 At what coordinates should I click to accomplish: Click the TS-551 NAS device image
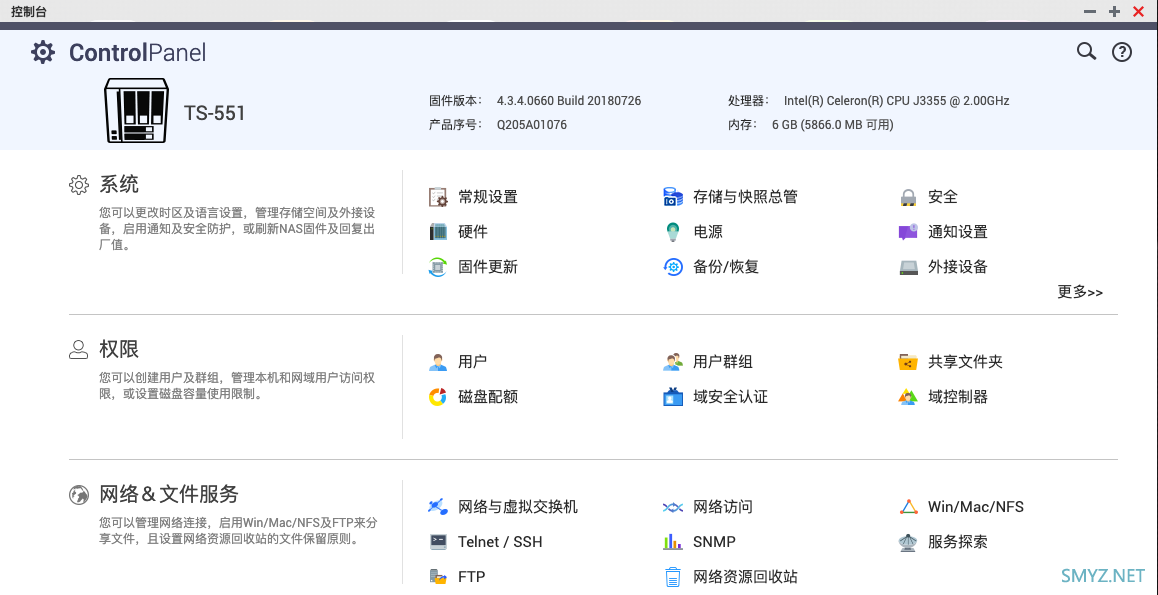click(x=137, y=111)
